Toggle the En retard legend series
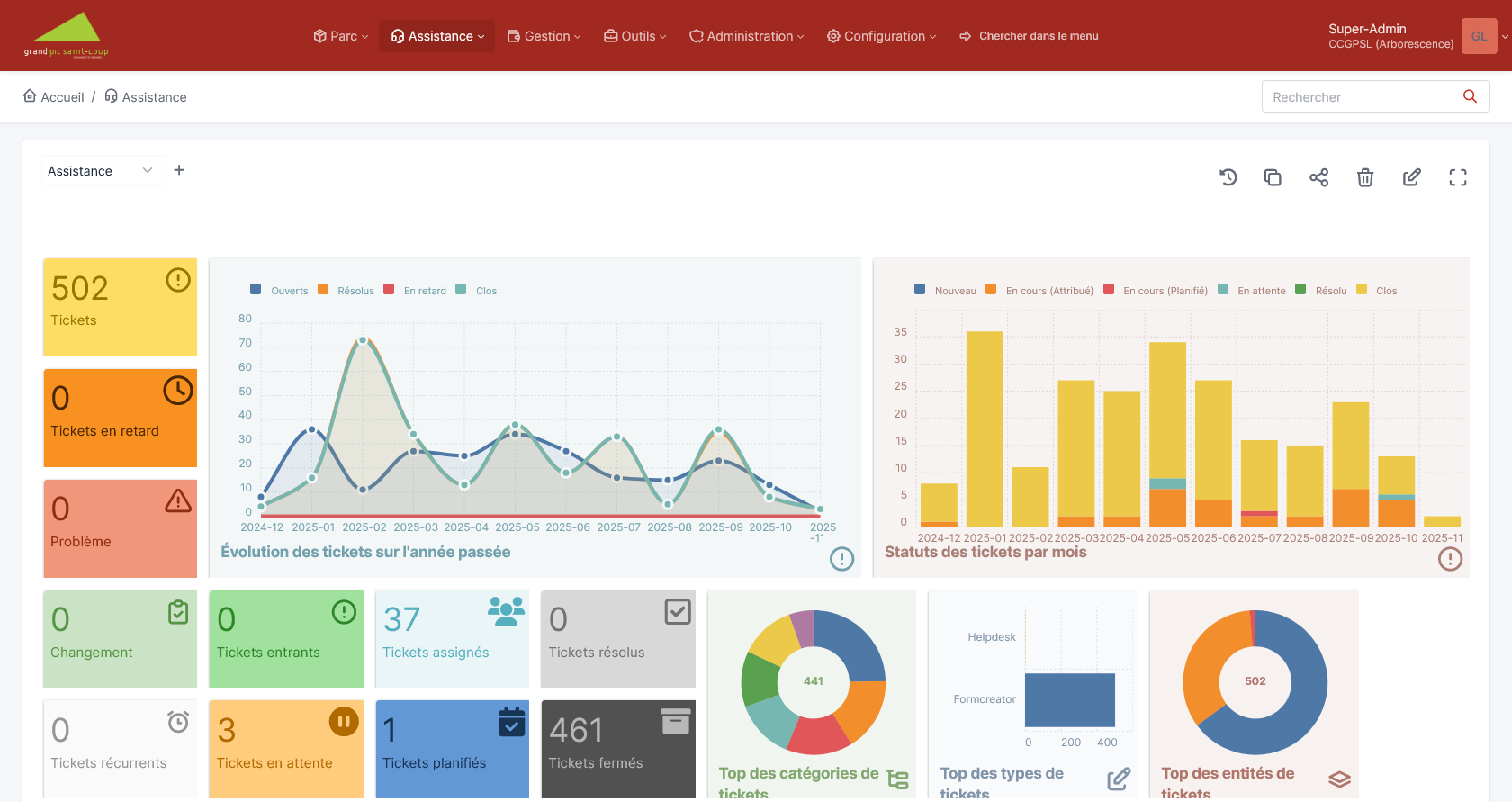 pyautogui.click(x=415, y=291)
